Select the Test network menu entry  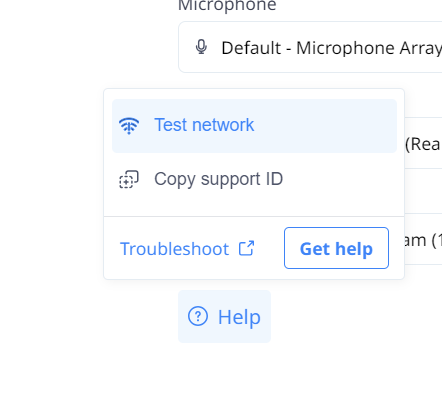pyautogui.click(x=254, y=126)
